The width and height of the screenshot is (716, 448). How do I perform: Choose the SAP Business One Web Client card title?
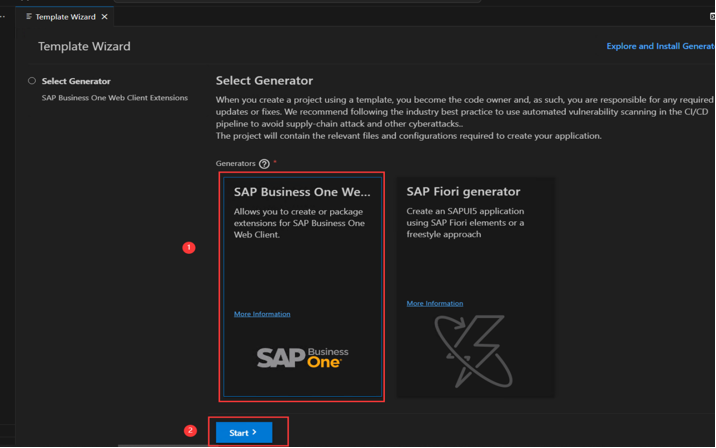click(x=302, y=192)
